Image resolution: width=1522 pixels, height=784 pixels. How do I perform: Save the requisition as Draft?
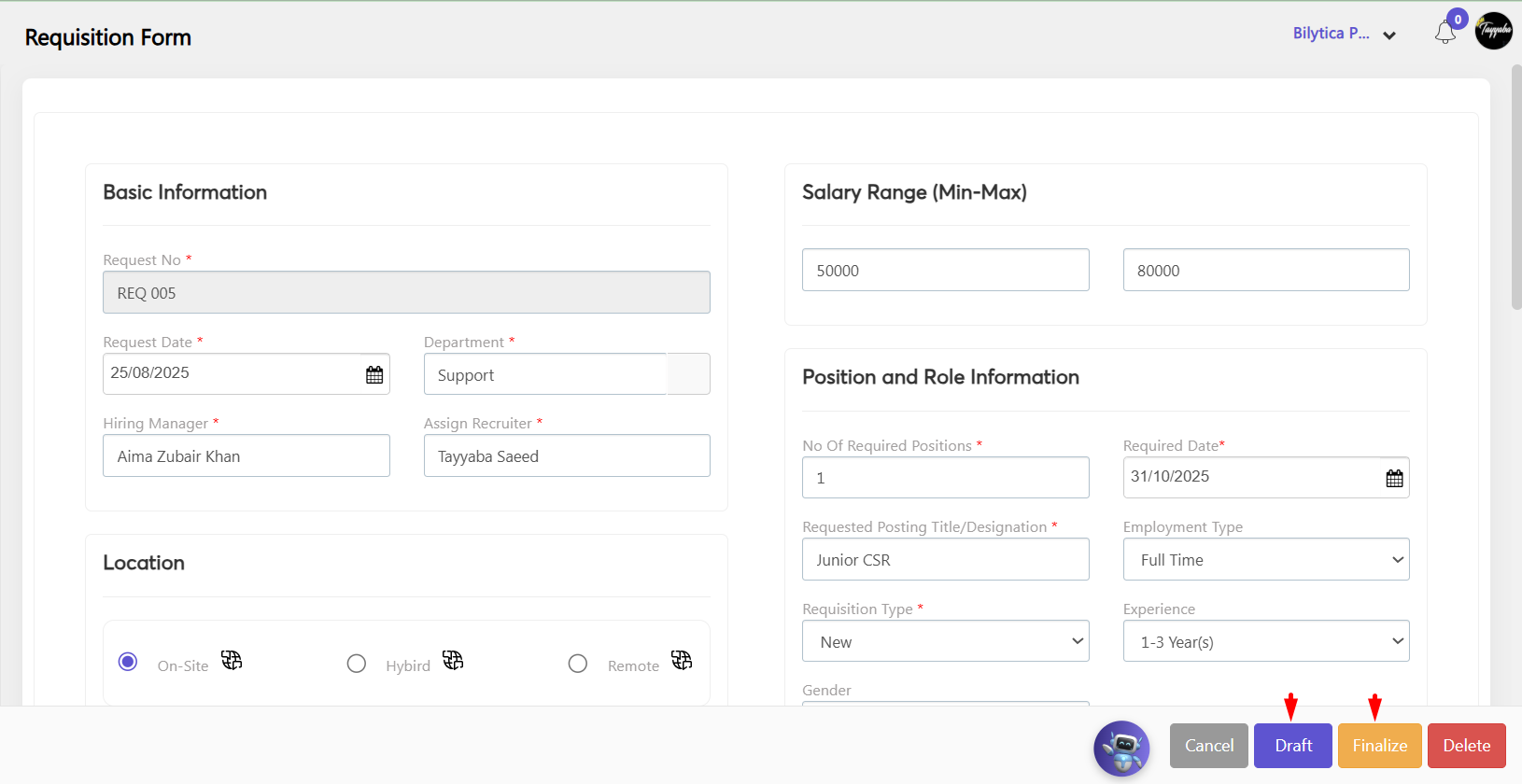1293,746
